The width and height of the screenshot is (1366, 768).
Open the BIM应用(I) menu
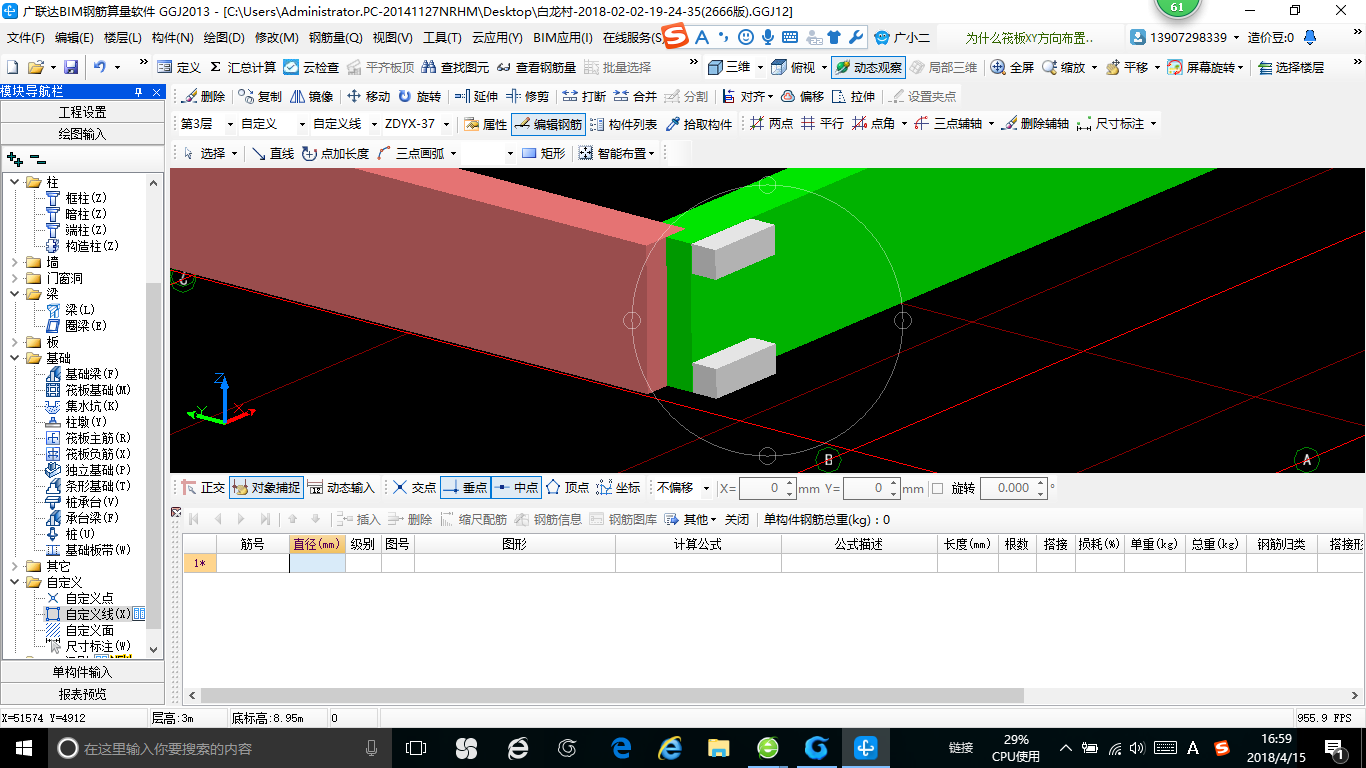(563, 38)
